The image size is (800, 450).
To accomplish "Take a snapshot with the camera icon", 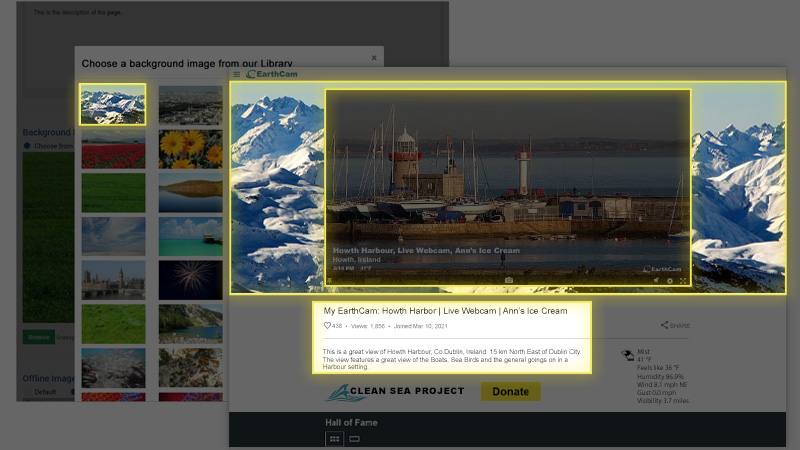I will point(509,280).
